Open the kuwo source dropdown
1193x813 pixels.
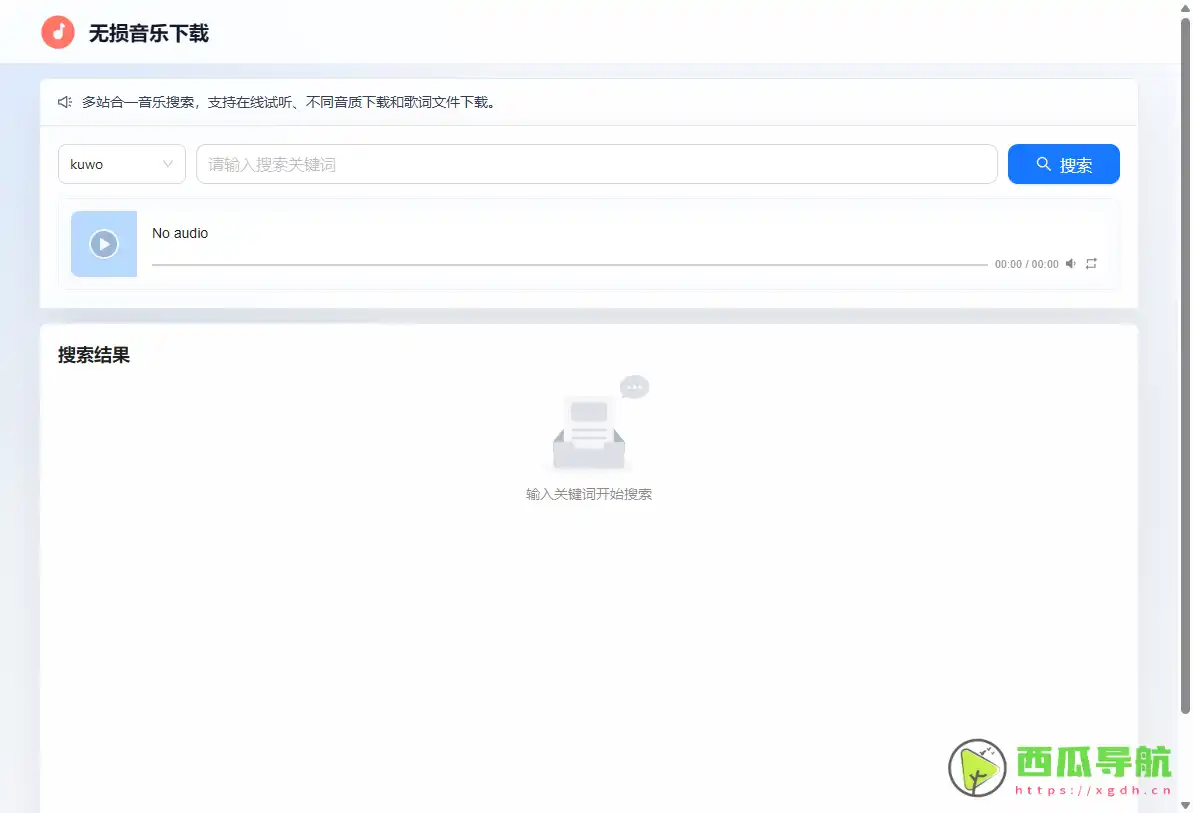122,164
